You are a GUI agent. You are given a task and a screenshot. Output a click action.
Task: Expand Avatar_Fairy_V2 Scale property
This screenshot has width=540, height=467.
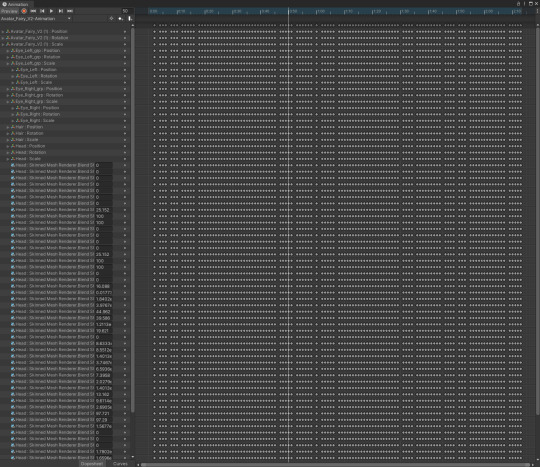pyautogui.click(x=3, y=44)
